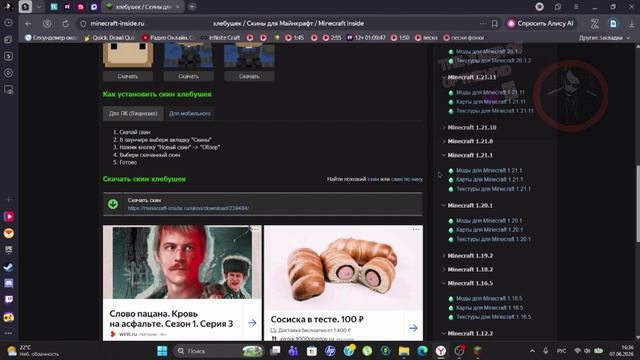Open the Yandex home button in address bar
This screenshot has width=640, height=360.
click(x=47, y=24)
